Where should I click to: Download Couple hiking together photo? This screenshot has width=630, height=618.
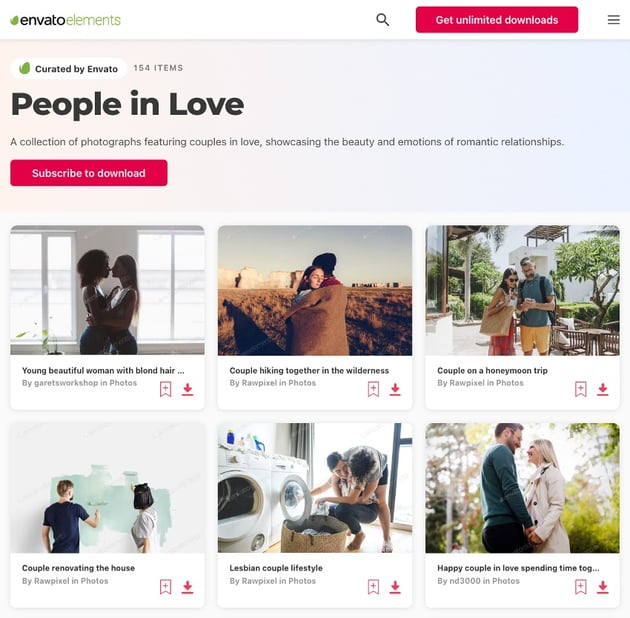395,389
